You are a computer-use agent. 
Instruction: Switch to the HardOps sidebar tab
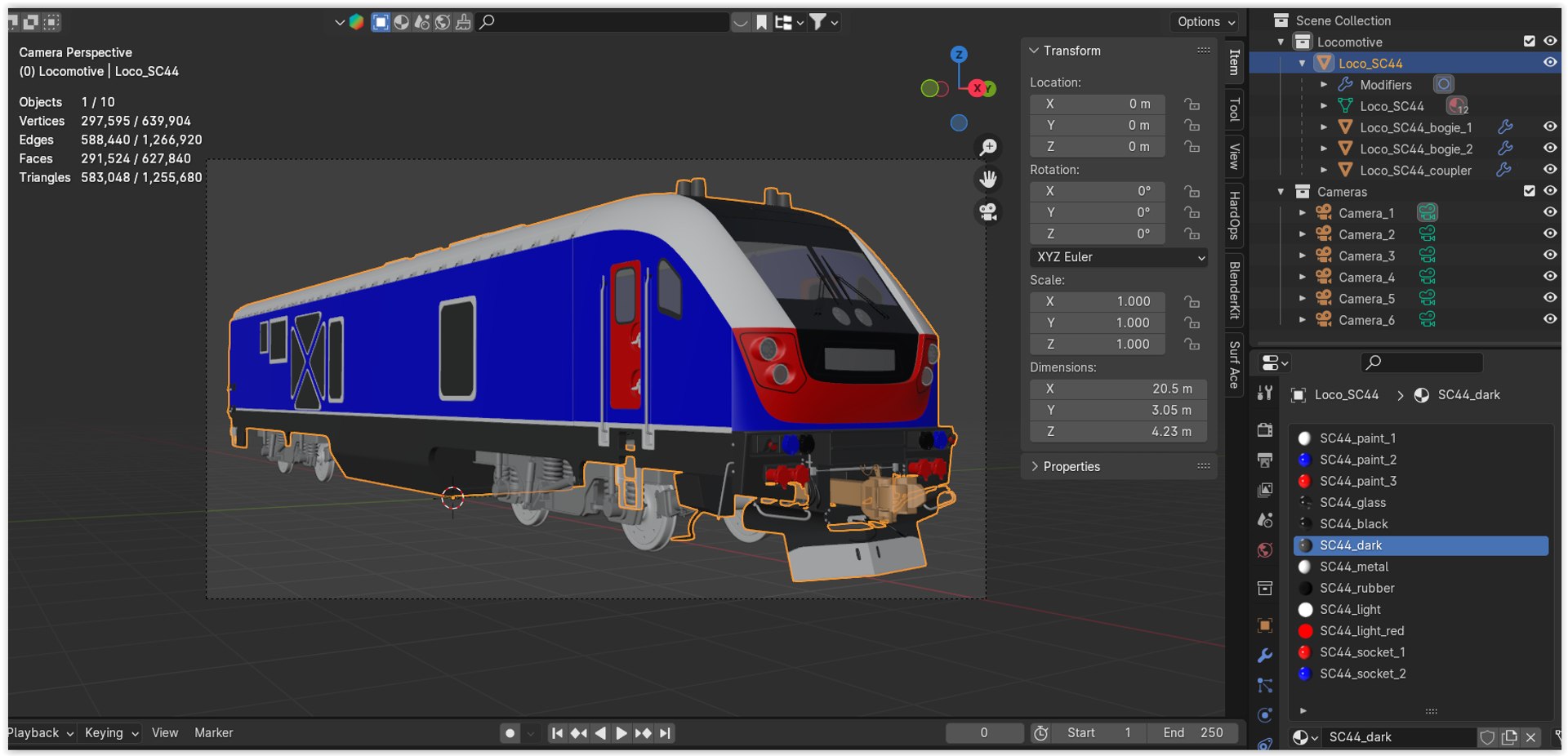(x=1234, y=216)
